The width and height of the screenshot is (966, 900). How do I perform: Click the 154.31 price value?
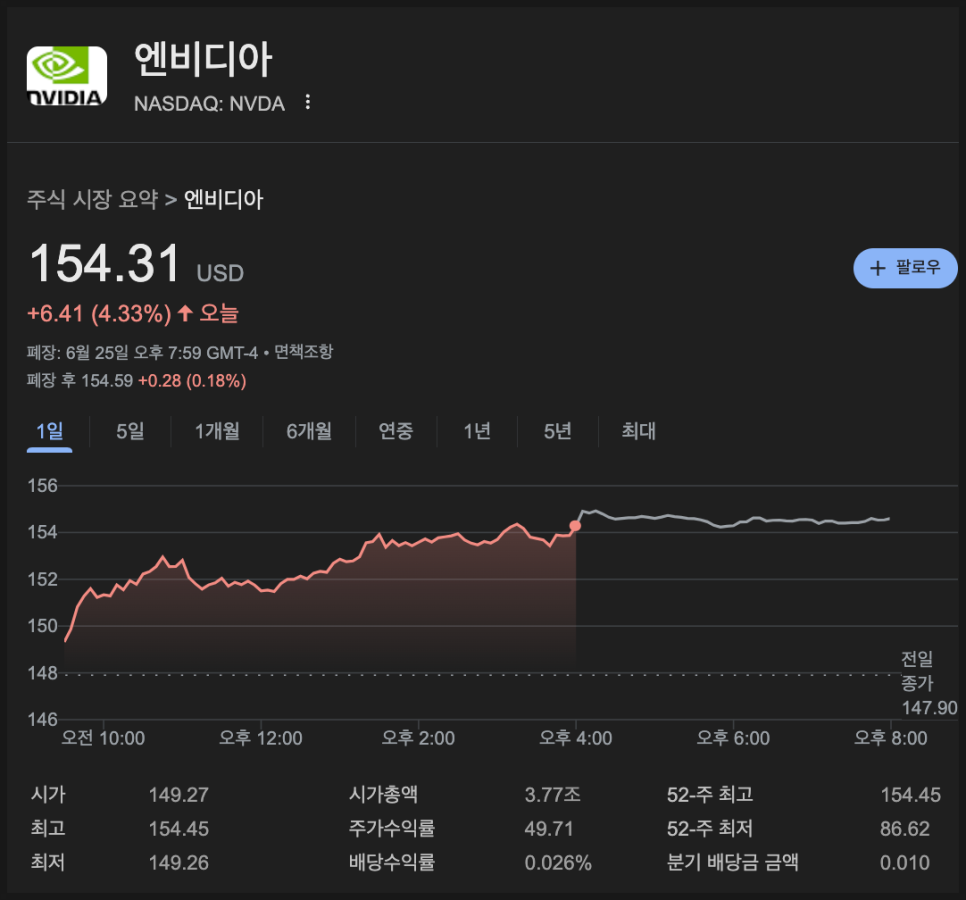click(x=105, y=264)
